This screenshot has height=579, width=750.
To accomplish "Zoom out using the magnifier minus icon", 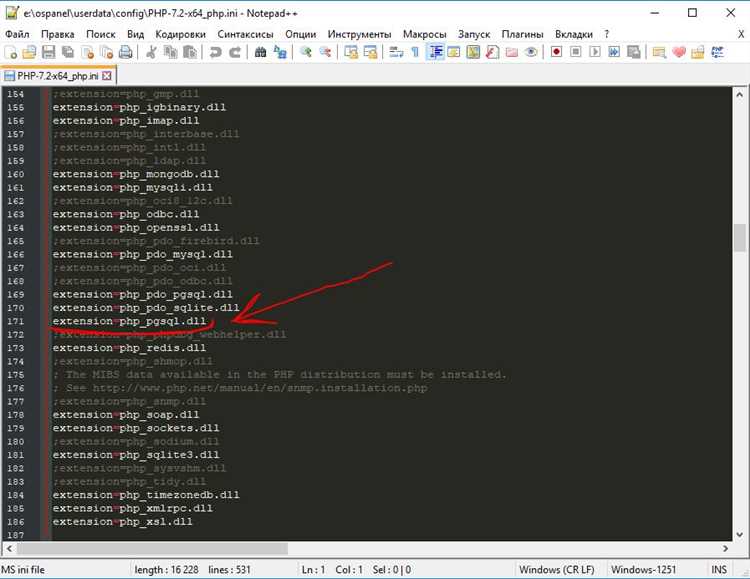I will 325,52.
